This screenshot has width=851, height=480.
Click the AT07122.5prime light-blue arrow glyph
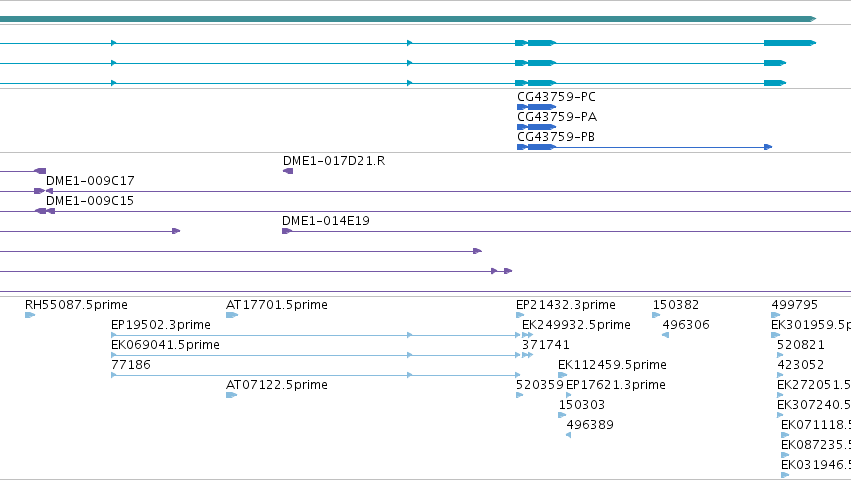(232, 395)
